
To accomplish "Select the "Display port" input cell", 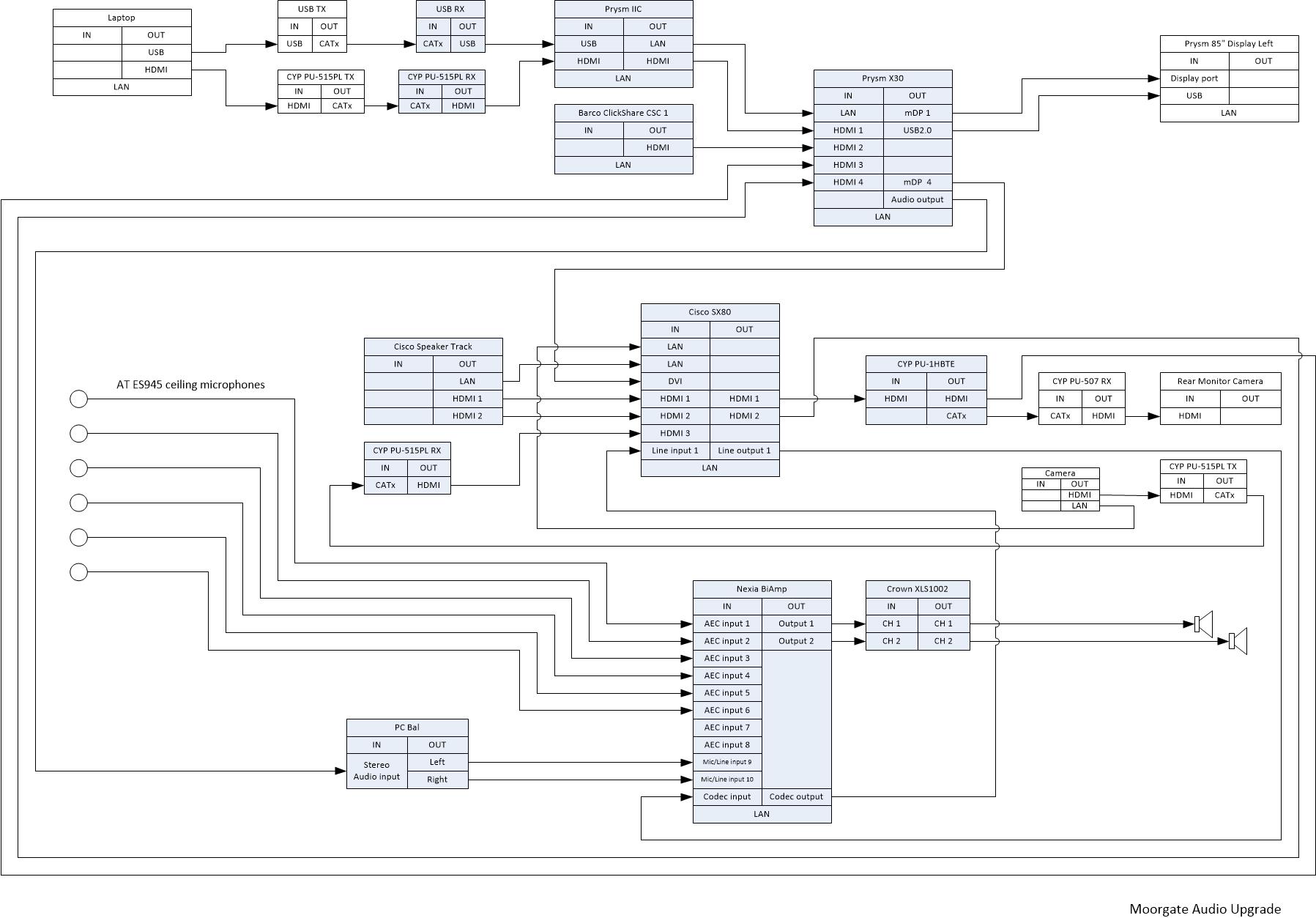I will 1194,78.
